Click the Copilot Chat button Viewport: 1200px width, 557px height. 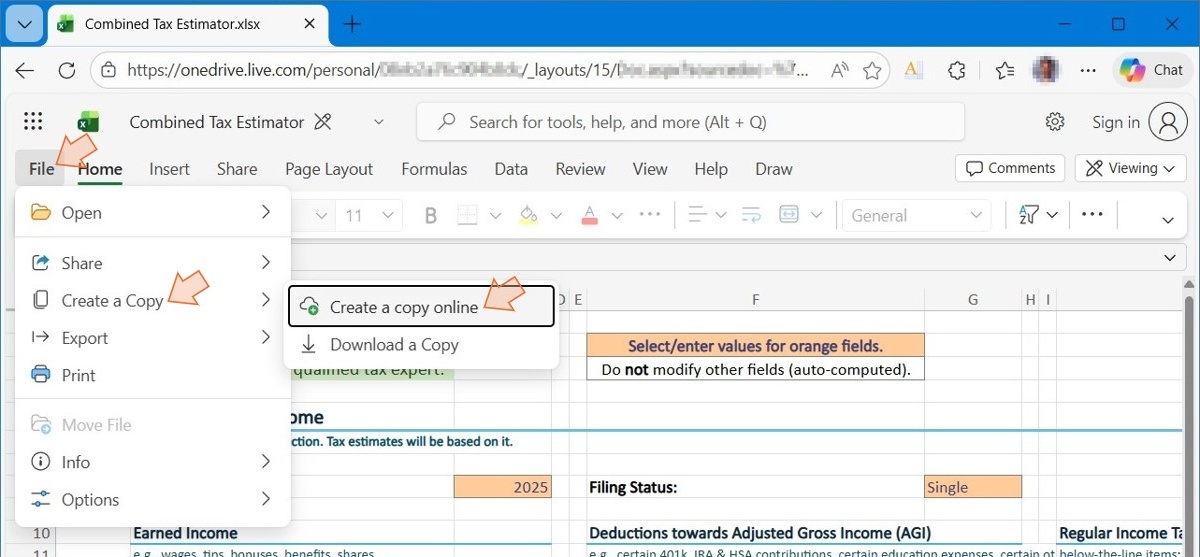[1151, 70]
